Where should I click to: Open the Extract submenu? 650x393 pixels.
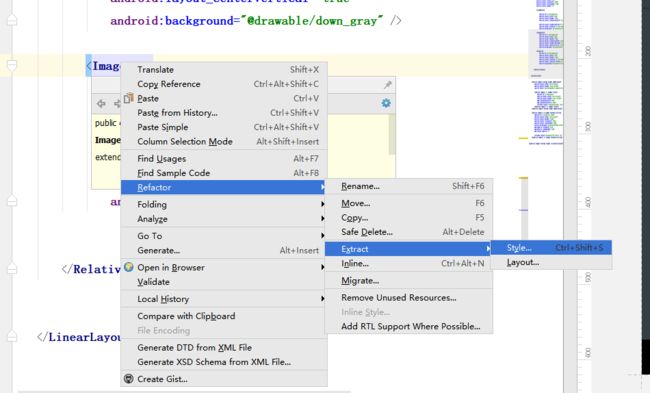pyautogui.click(x=409, y=249)
